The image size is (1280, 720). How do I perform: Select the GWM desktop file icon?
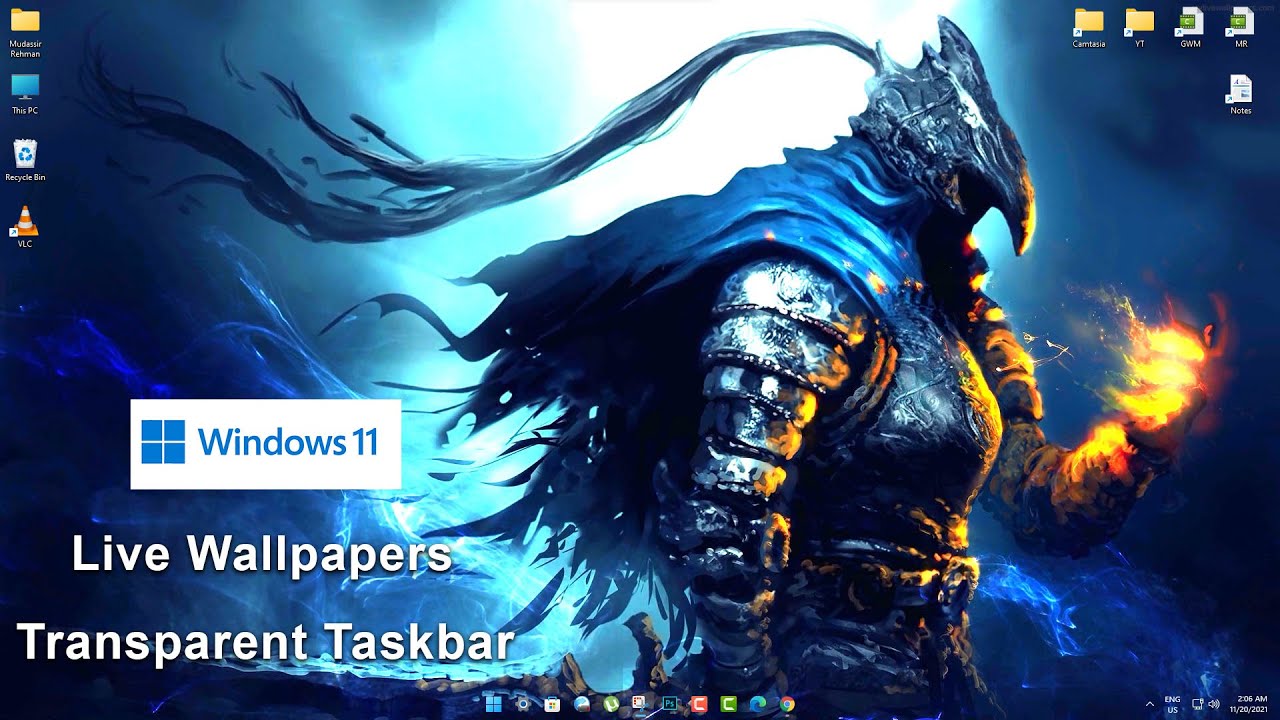[x=1190, y=28]
